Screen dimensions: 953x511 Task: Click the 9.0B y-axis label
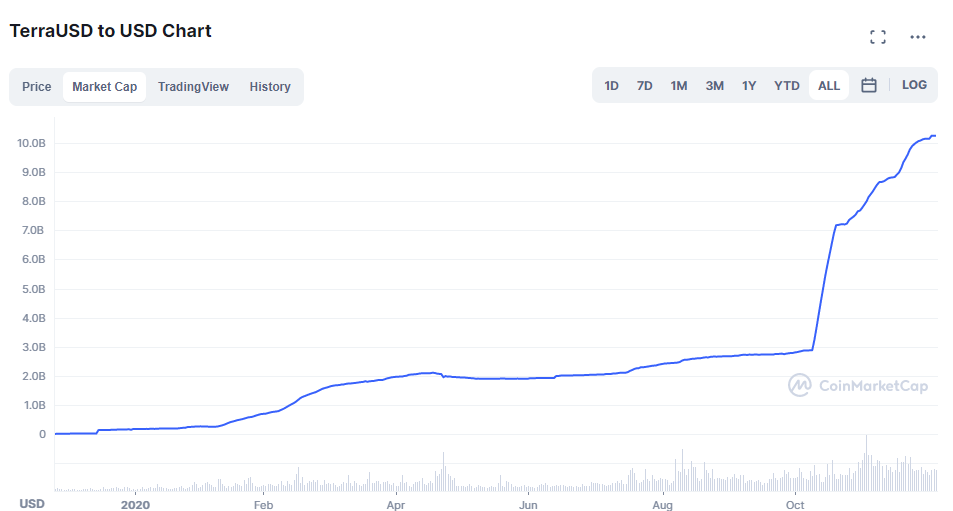33,173
